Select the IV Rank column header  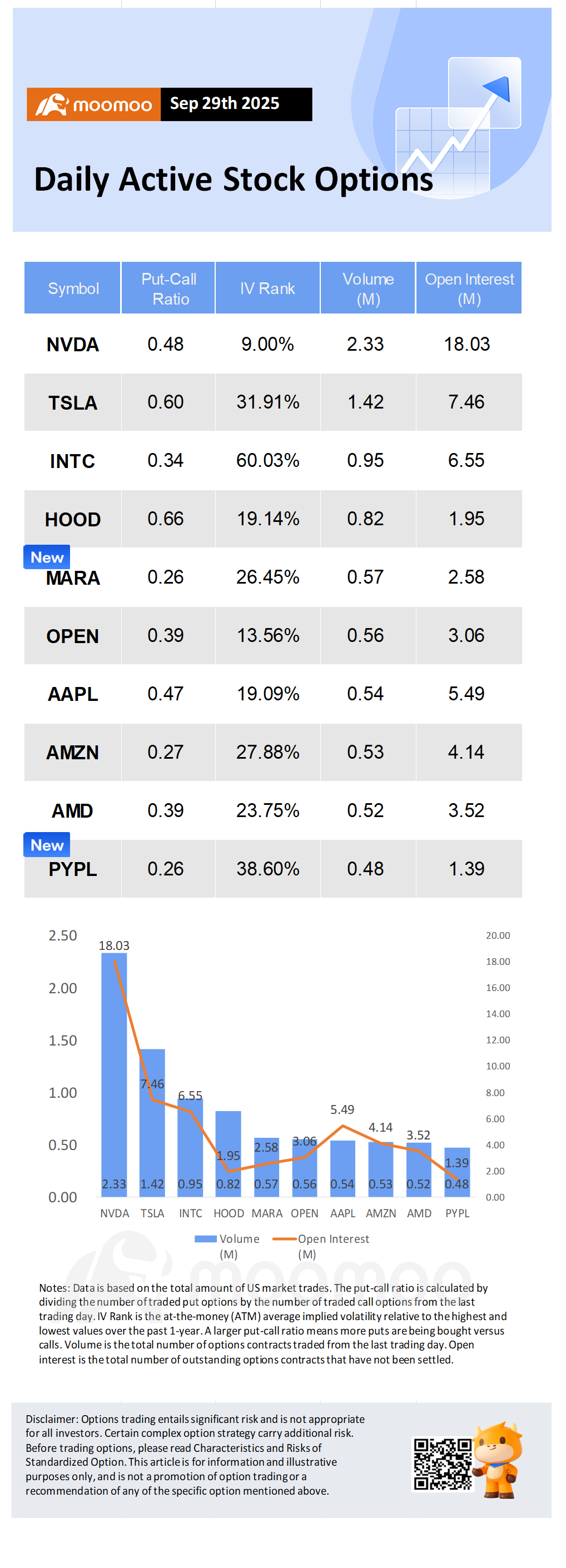point(267,288)
